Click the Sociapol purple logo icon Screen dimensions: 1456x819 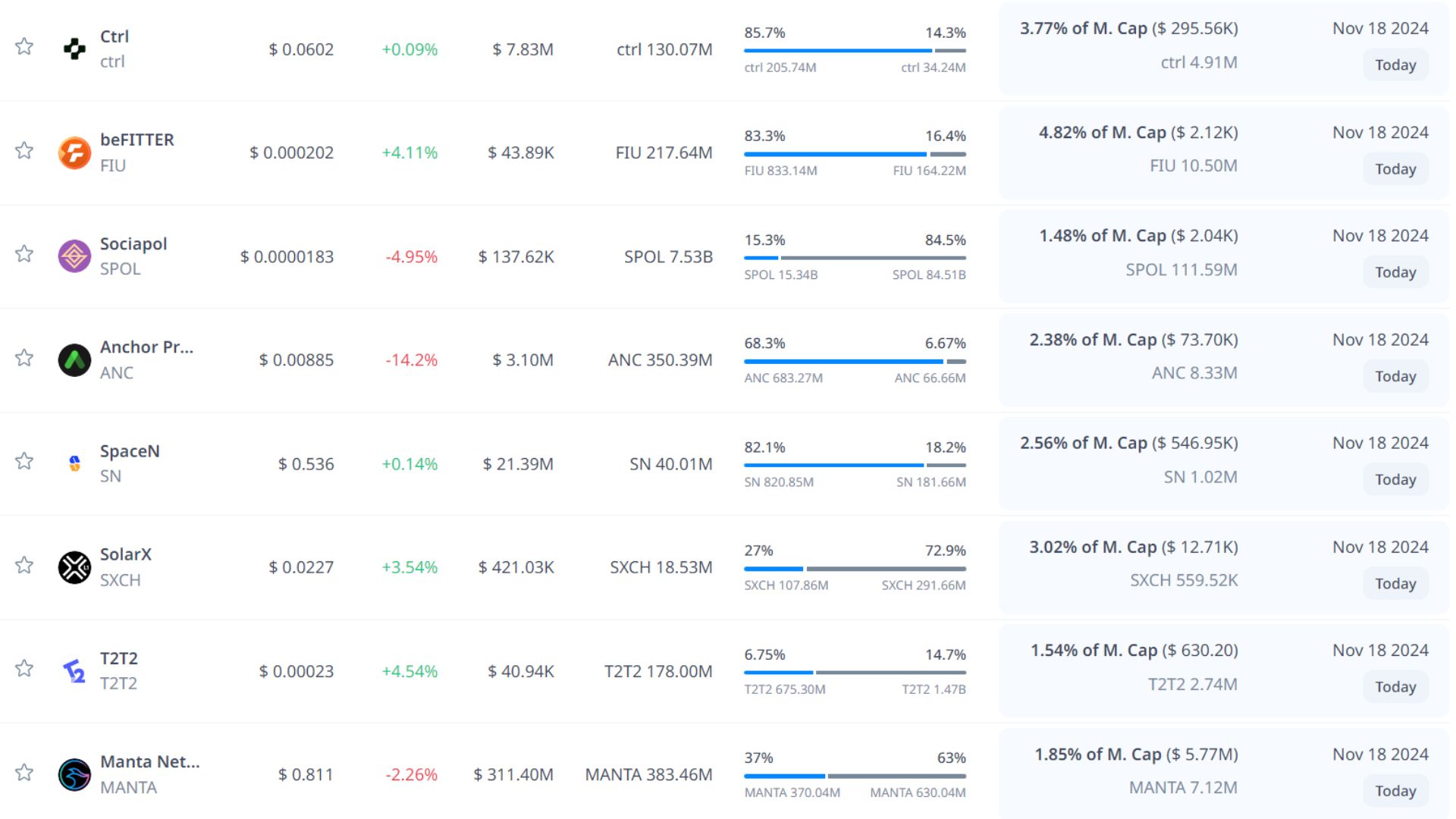(74, 256)
